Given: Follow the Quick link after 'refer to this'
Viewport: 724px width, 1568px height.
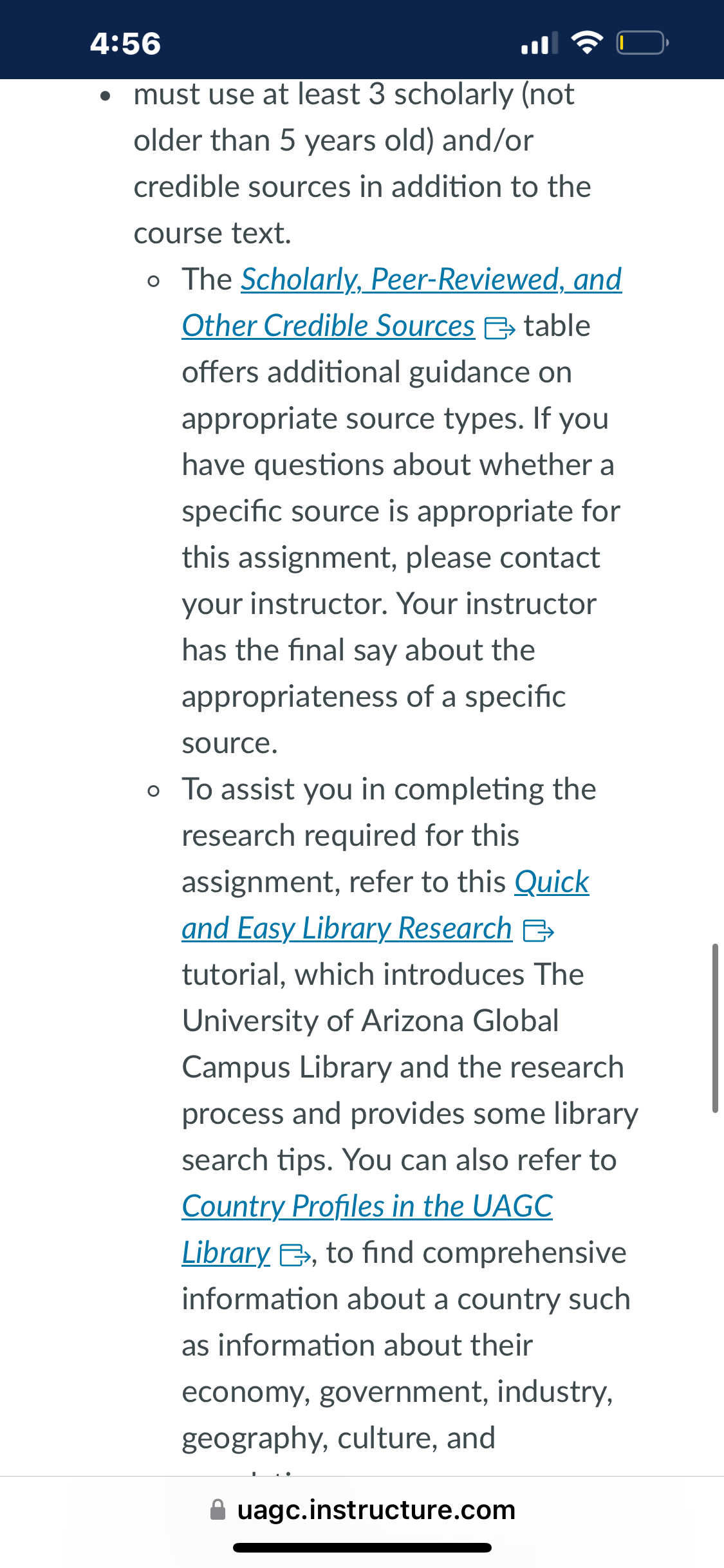Looking at the screenshot, I should (x=552, y=882).
